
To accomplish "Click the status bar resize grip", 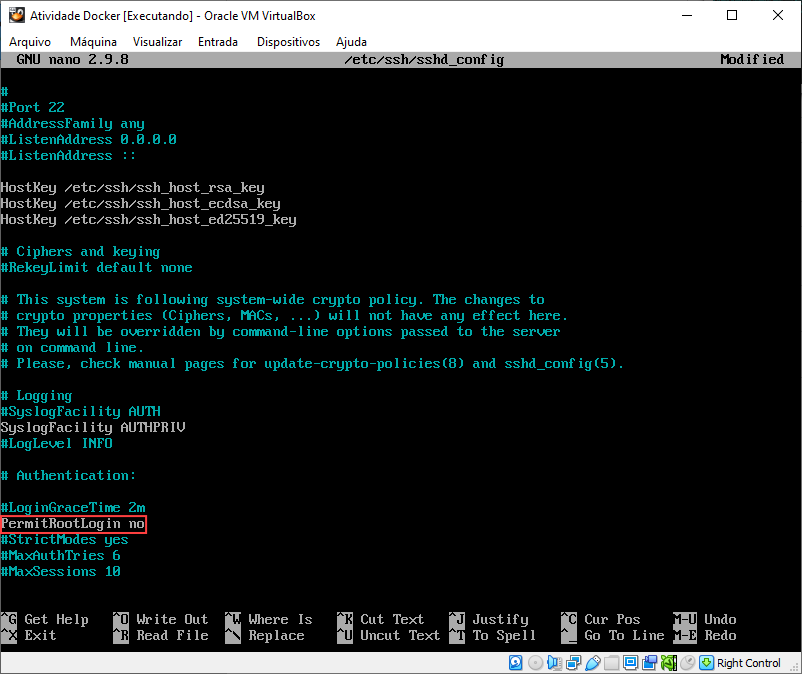I will (x=795, y=666).
